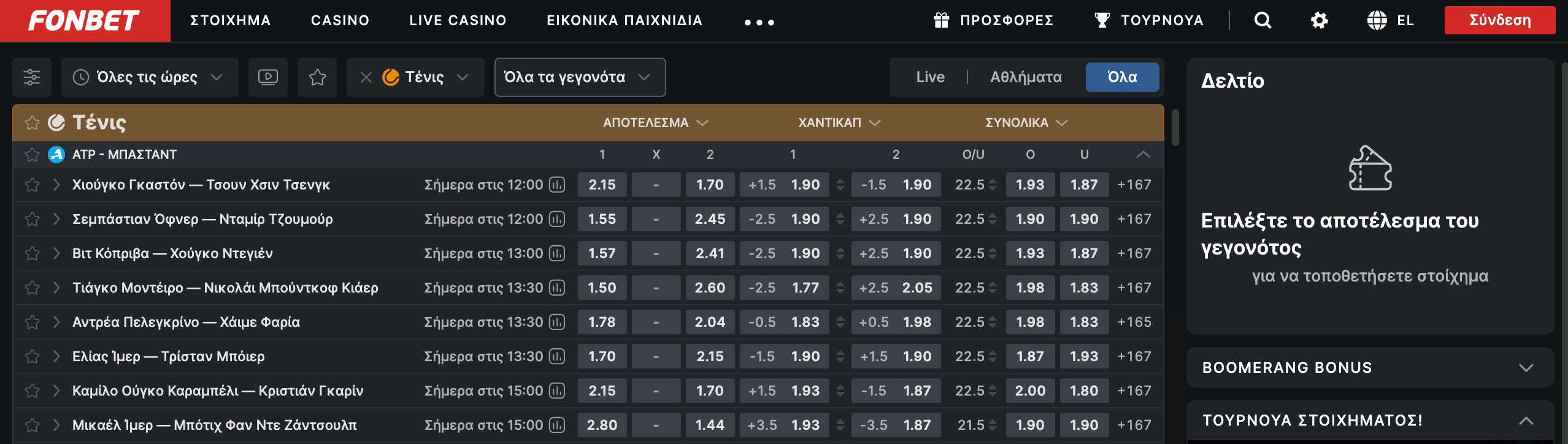The width and height of the screenshot is (1568, 444).
Task: Click the live video stream filter icon
Action: coord(268,77)
